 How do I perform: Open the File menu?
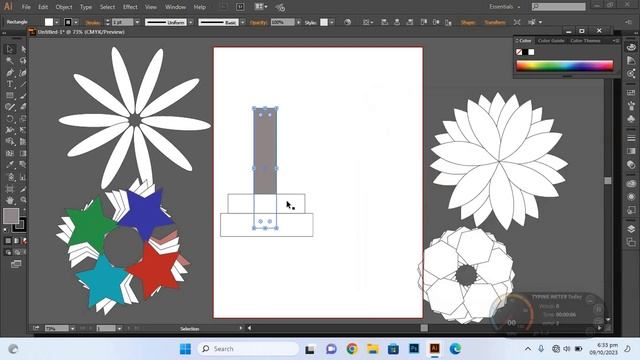click(26, 7)
